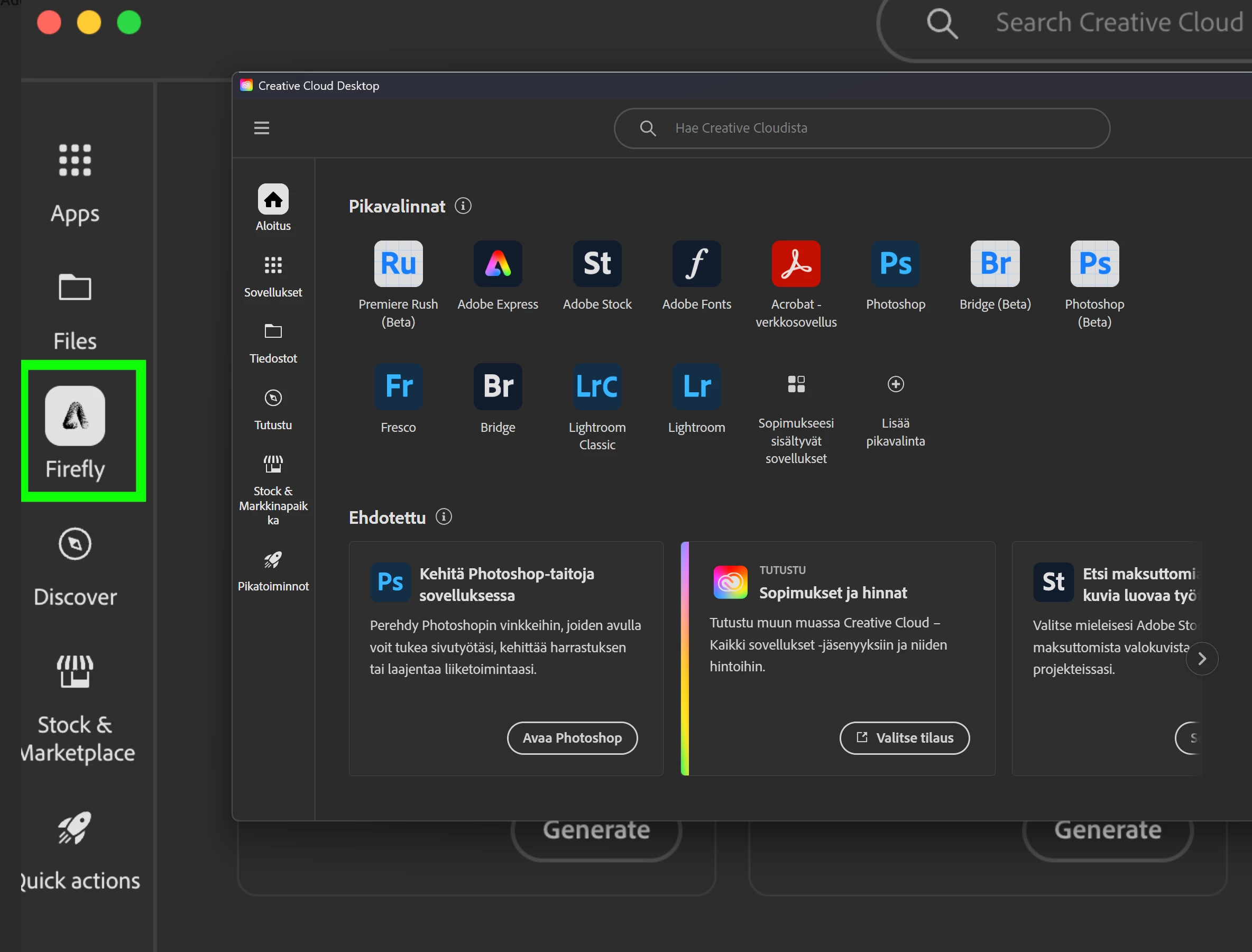Open the hamburger menu

click(x=261, y=128)
